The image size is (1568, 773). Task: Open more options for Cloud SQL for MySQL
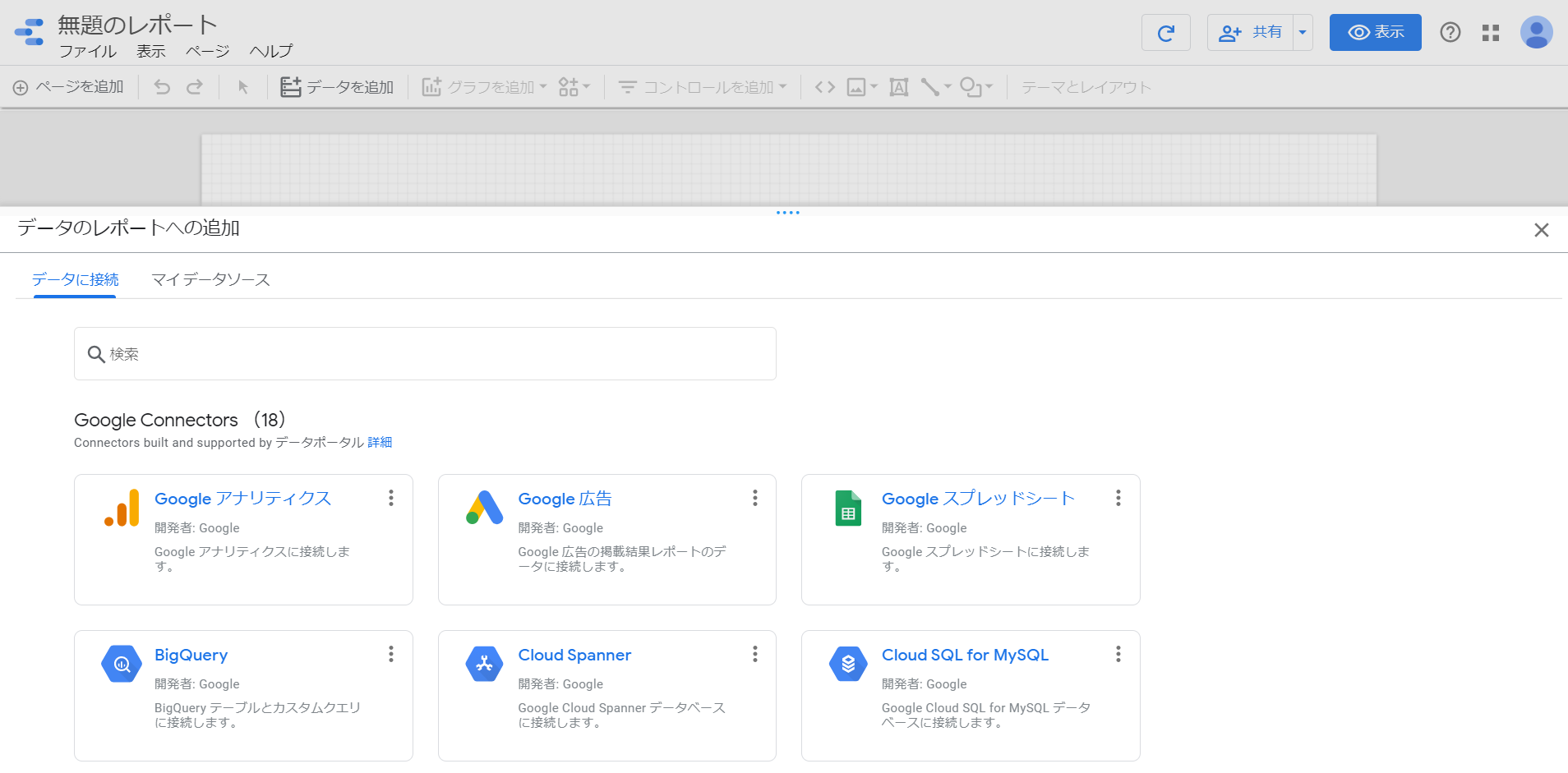1118,654
